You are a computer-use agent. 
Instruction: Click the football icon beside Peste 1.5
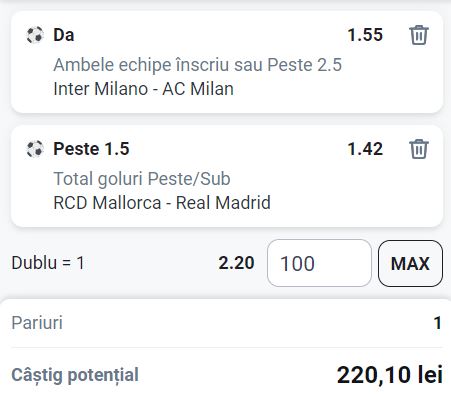tap(35, 149)
